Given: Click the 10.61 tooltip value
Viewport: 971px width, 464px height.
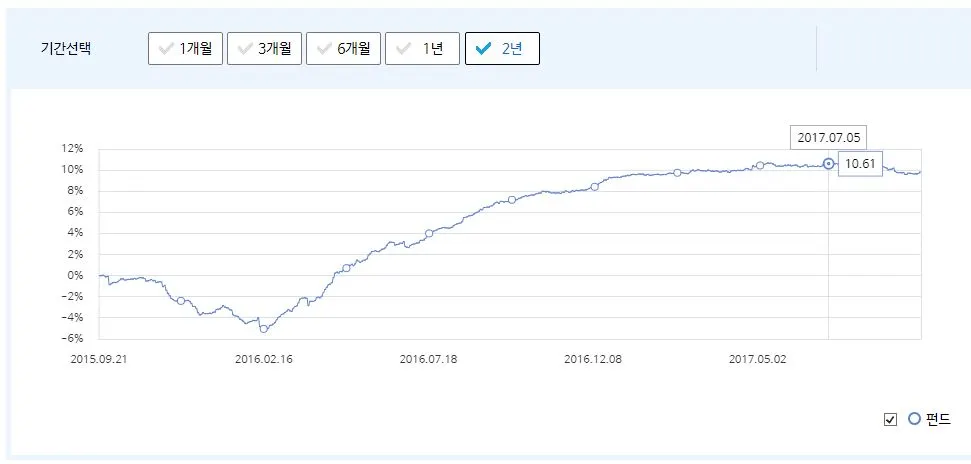Looking at the screenshot, I should pos(860,164).
